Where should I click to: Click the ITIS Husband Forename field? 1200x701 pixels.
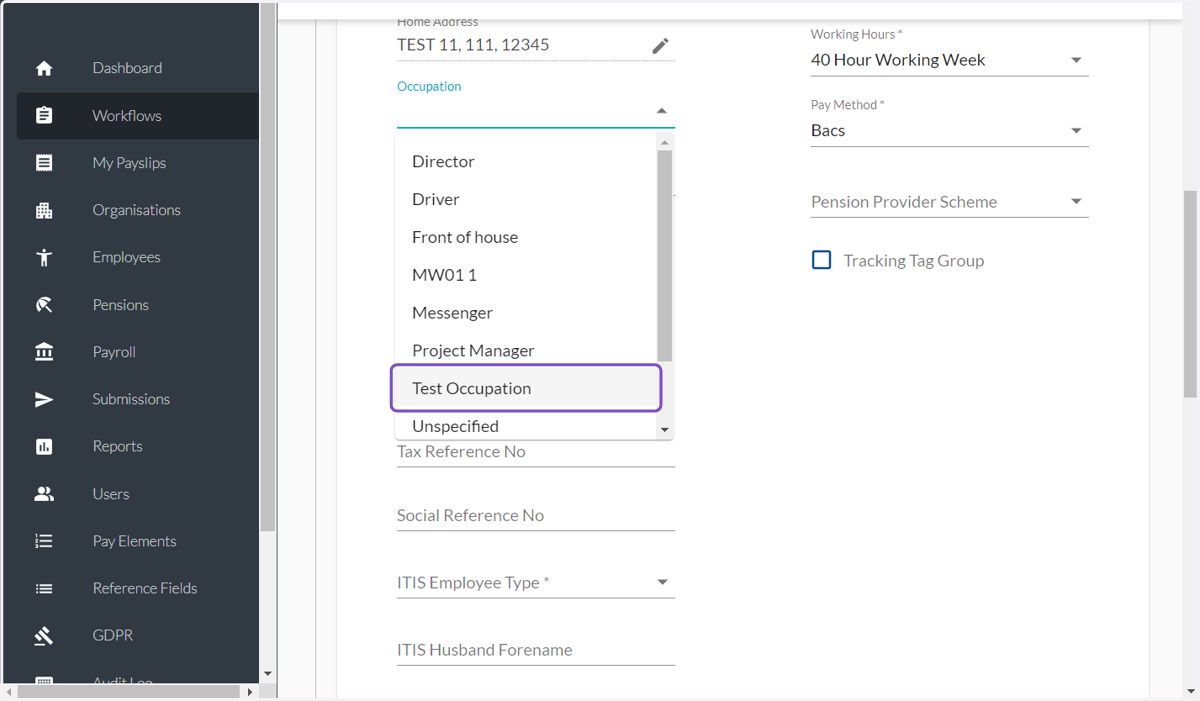pos(536,650)
